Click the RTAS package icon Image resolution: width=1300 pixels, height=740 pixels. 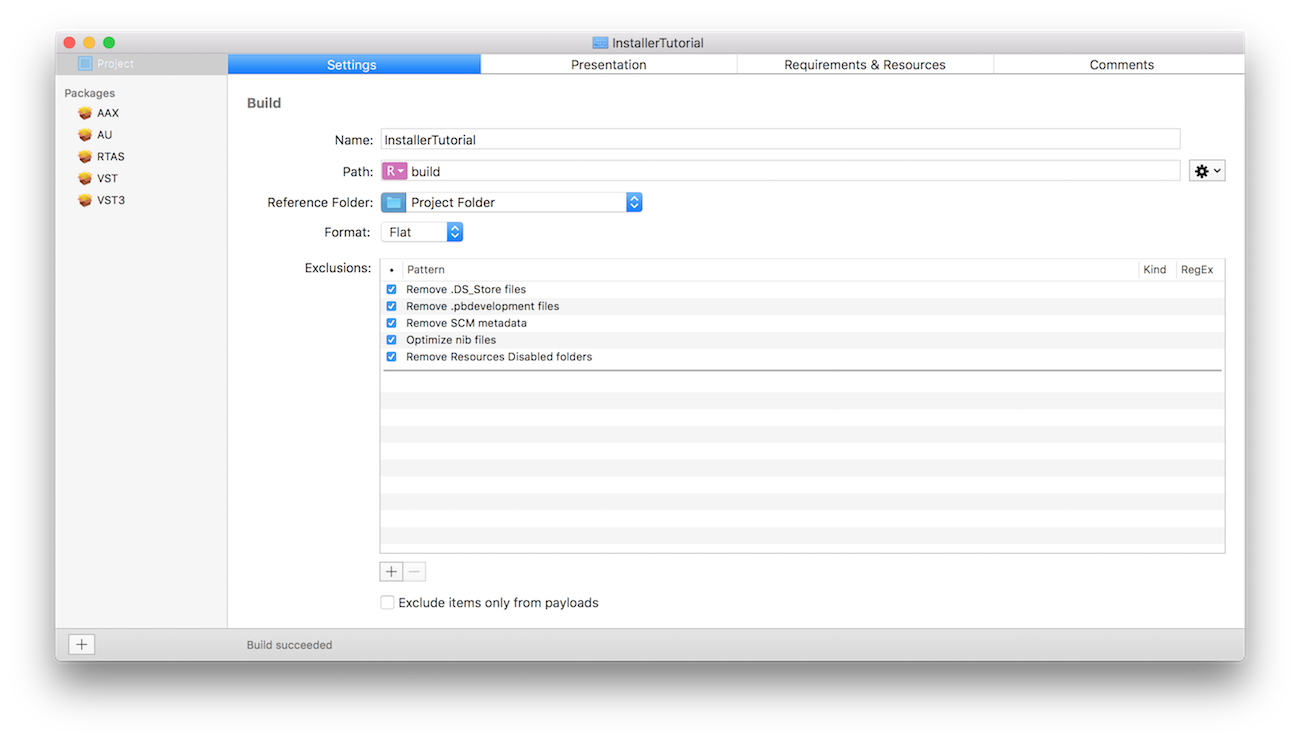click(85, 157)
